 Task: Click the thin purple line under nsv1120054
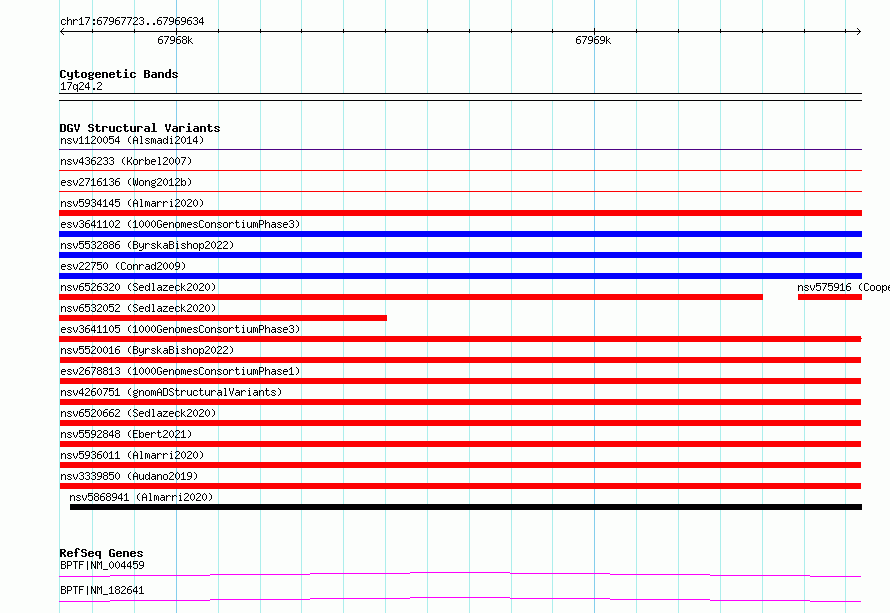460,149
